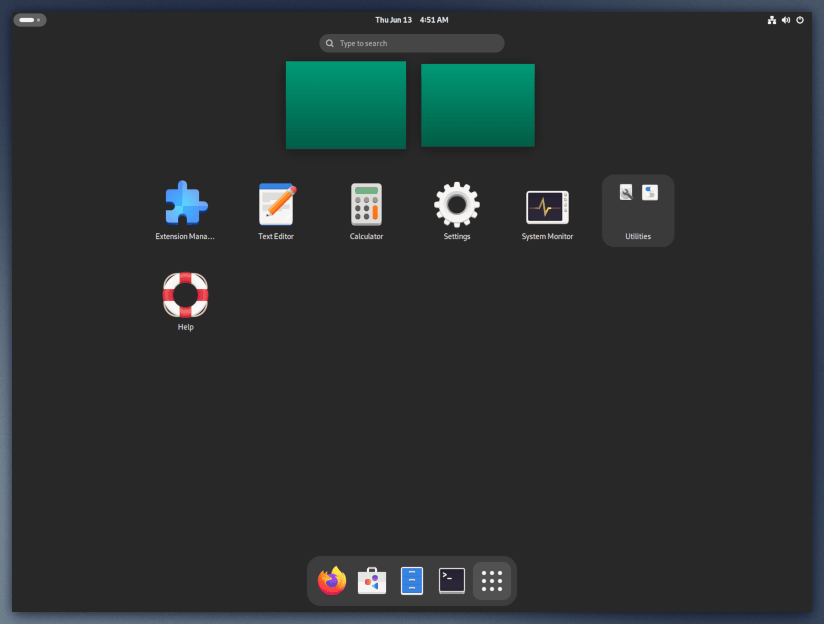Open the power icon system menu
The width and height of the screenshot is (824, 624).
(800, 20)
